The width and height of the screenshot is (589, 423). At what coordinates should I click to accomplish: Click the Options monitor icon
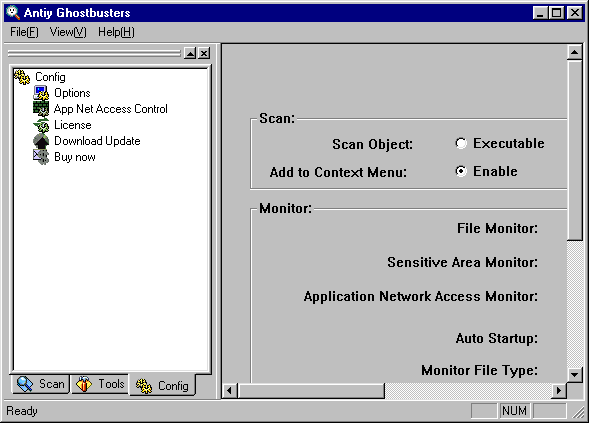41,93
